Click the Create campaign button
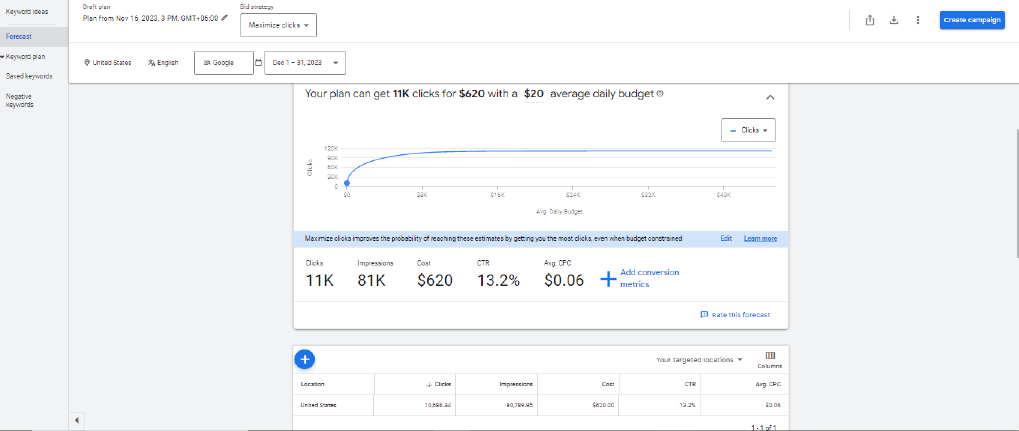1019x431 pixels. click(972, 20)
